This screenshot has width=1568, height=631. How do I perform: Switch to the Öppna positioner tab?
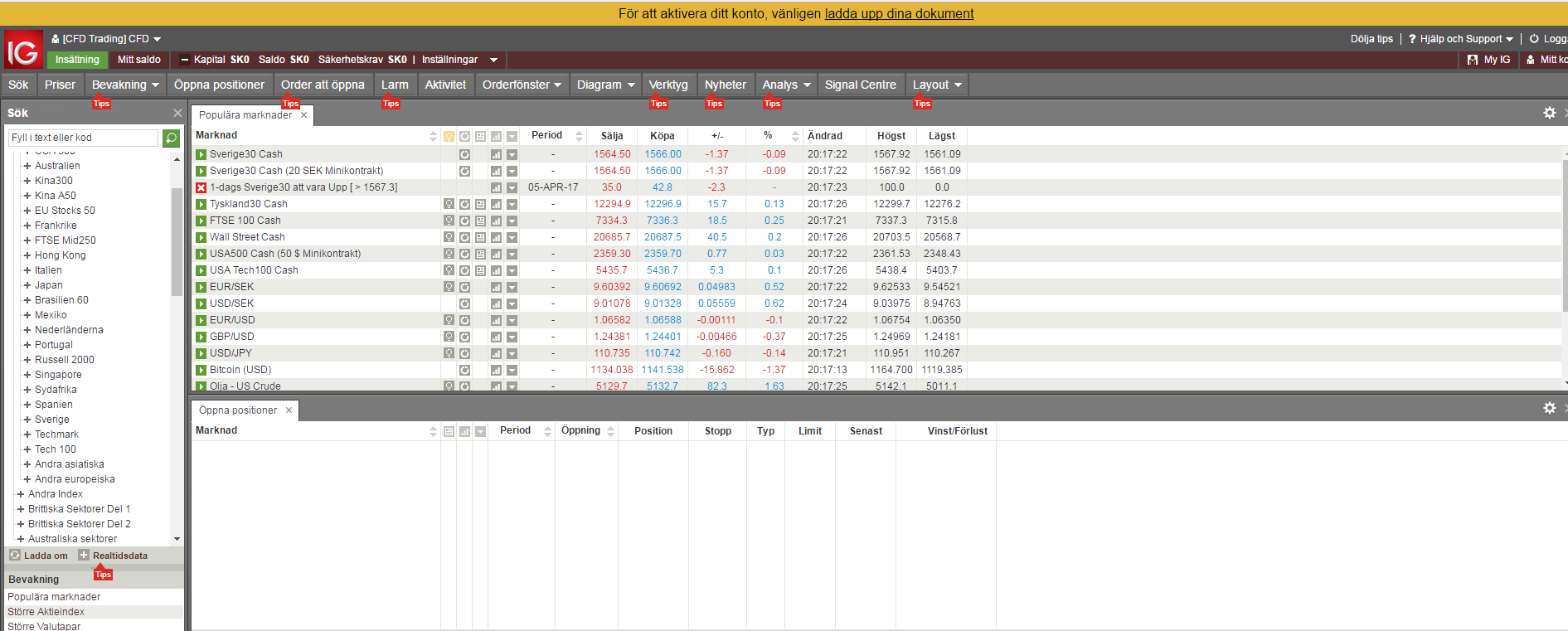(x=238, y=410)
